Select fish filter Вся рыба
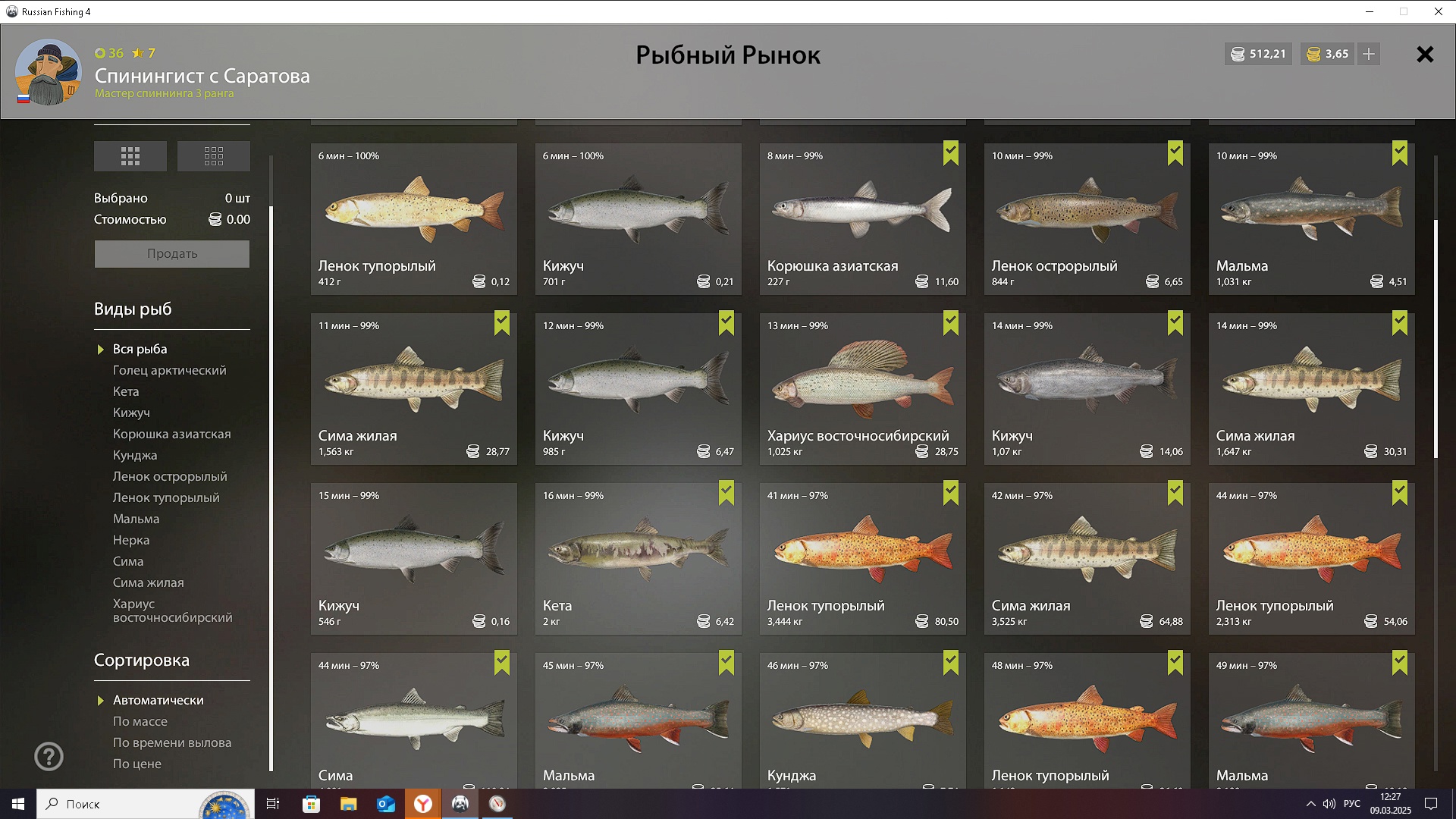This screenshot has width=1456, height=819. [140, 349]
